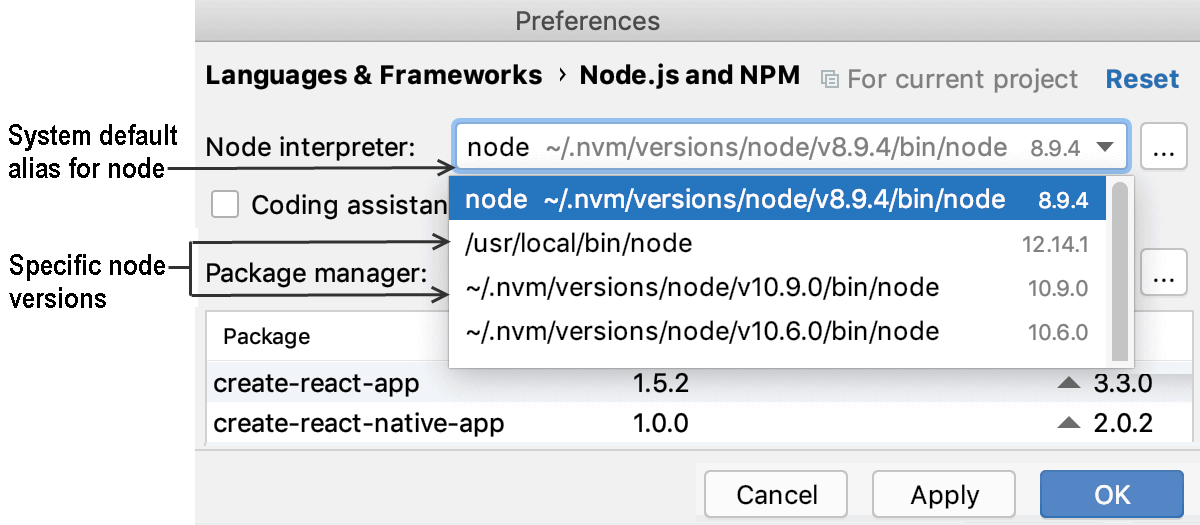Open the browse button next to Package manager
Image resolution: width=1200 pixels, height=525 pixels.
1162,272
